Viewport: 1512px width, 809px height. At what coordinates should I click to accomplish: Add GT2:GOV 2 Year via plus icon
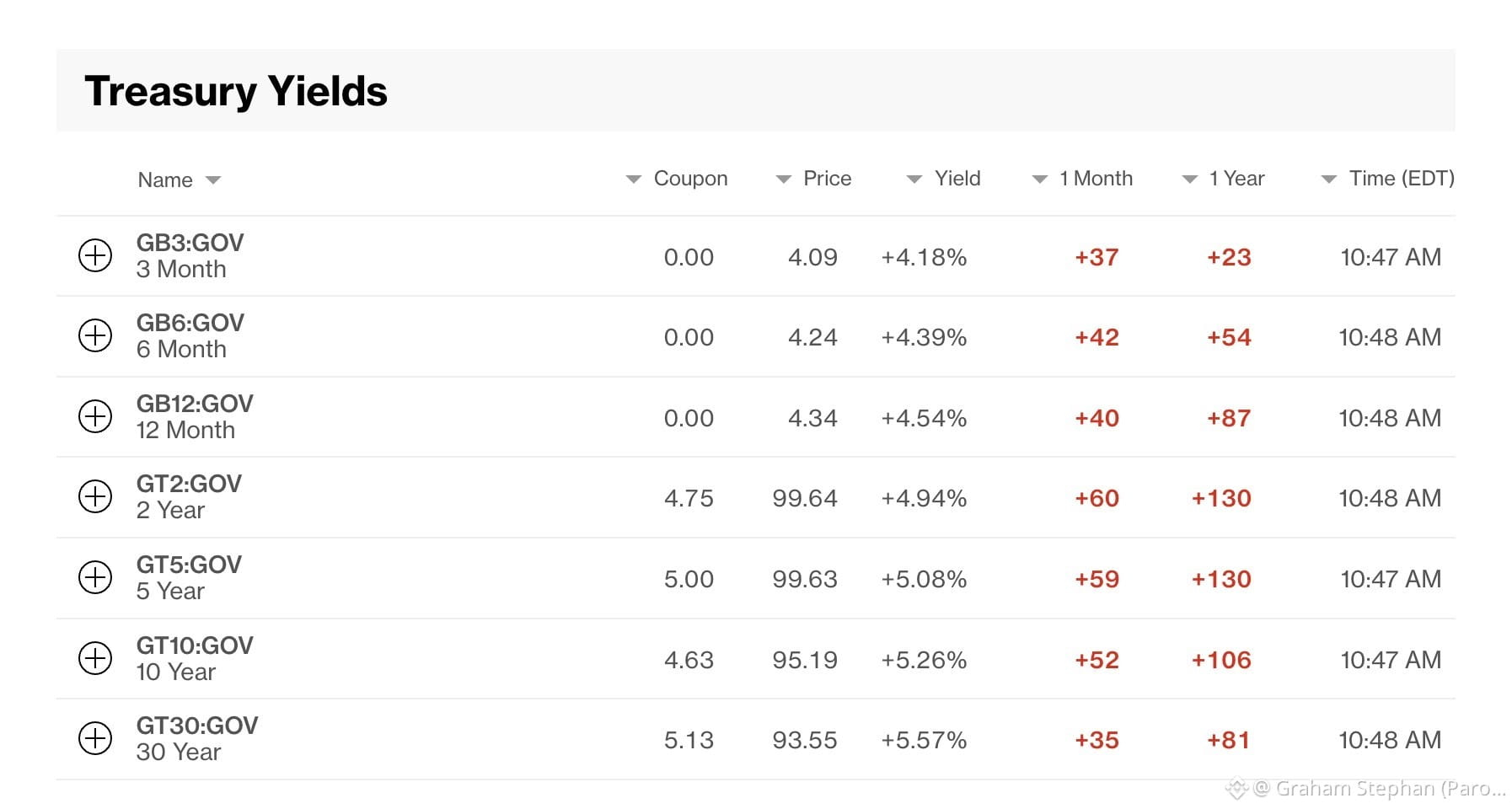click(x=95, y=496)
